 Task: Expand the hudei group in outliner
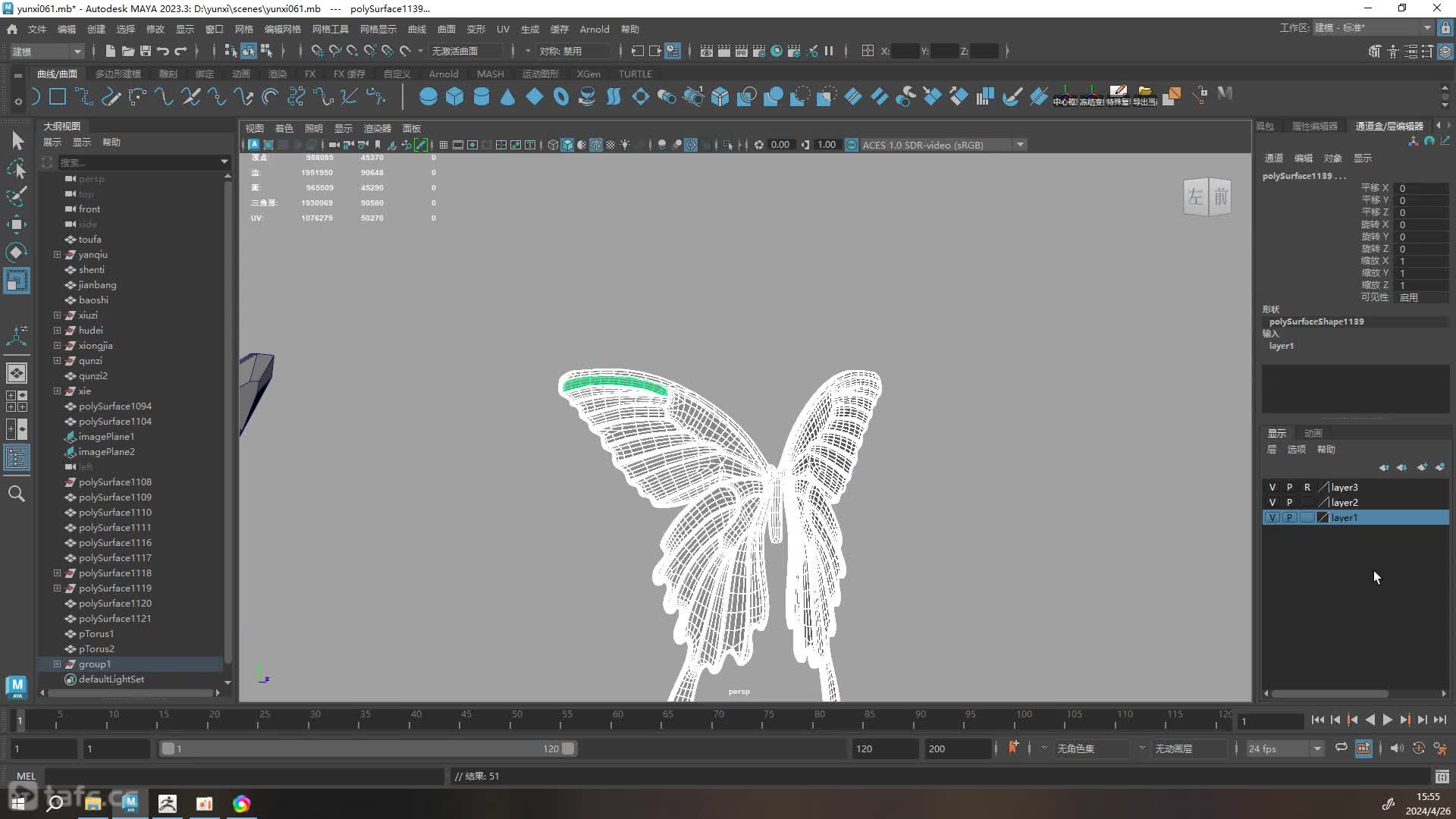57,330
